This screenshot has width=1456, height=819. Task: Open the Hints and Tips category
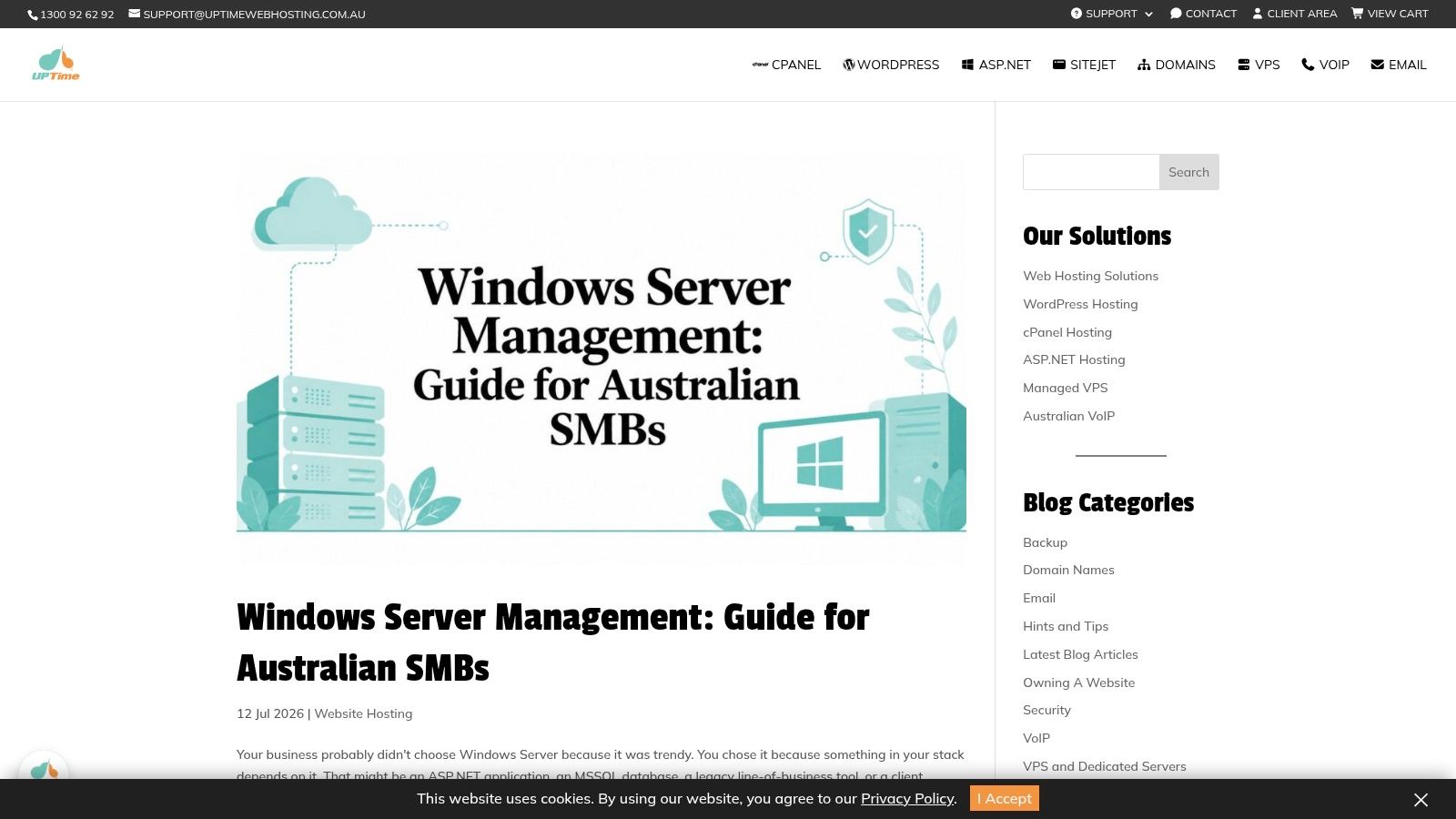(1066, 626)
